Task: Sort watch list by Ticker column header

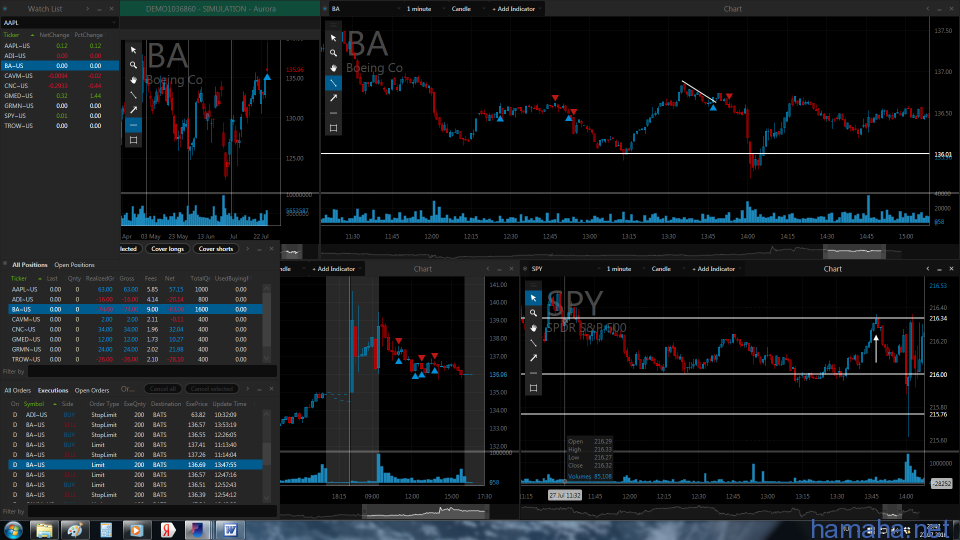Action: [x=12, y=35]
